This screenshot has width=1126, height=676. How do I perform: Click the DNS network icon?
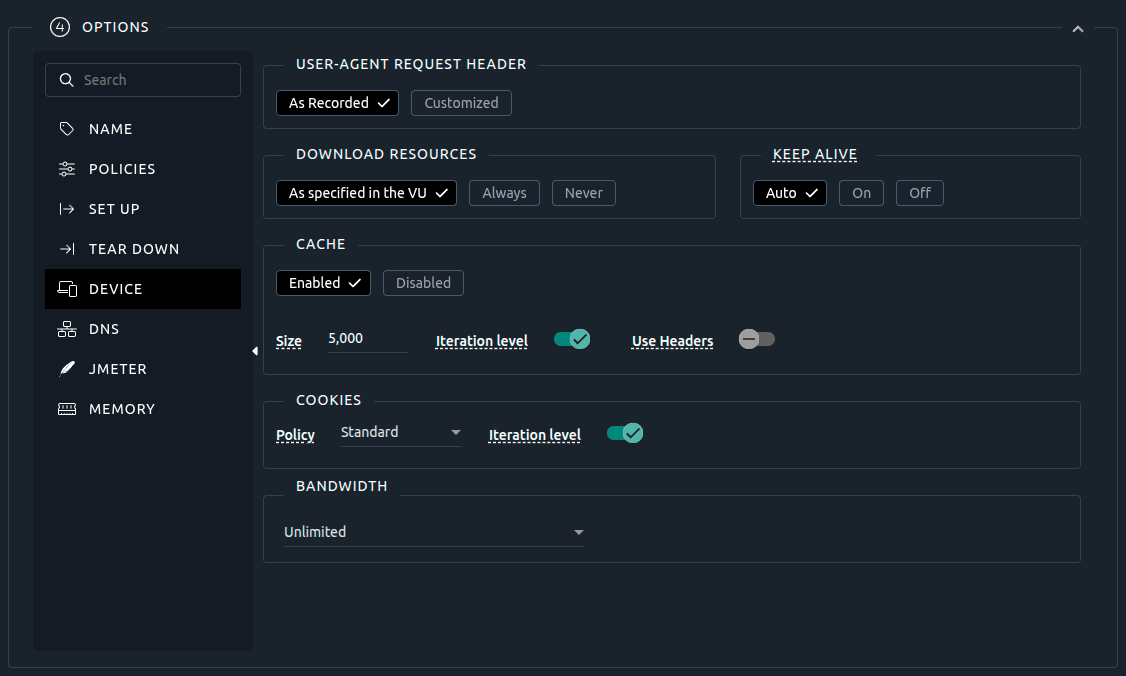[67, 329]
